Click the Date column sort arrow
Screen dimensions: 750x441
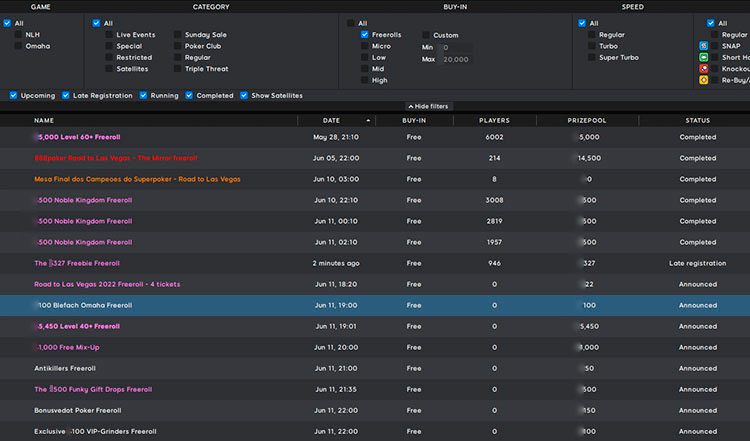[367, 120]
